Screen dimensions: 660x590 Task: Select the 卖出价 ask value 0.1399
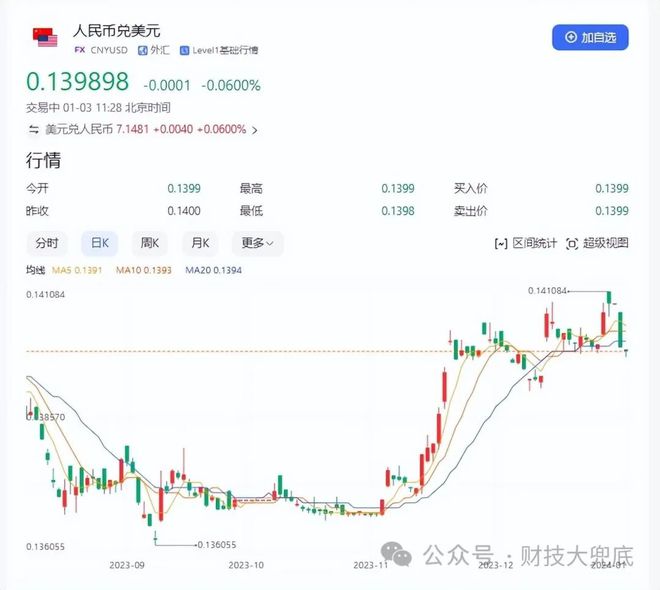tap(612, 211)
